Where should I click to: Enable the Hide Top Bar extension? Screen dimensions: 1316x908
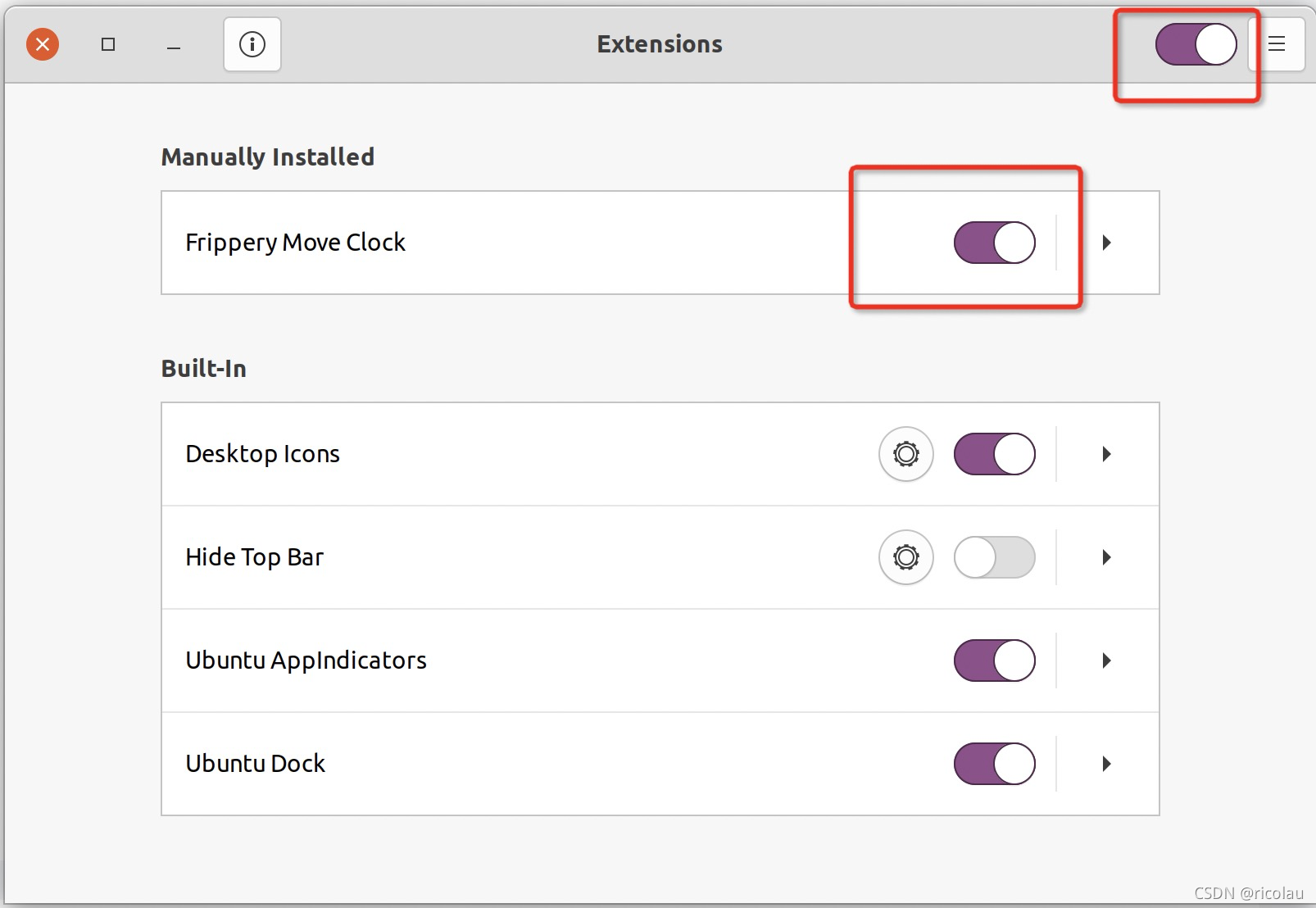[995, 557]
